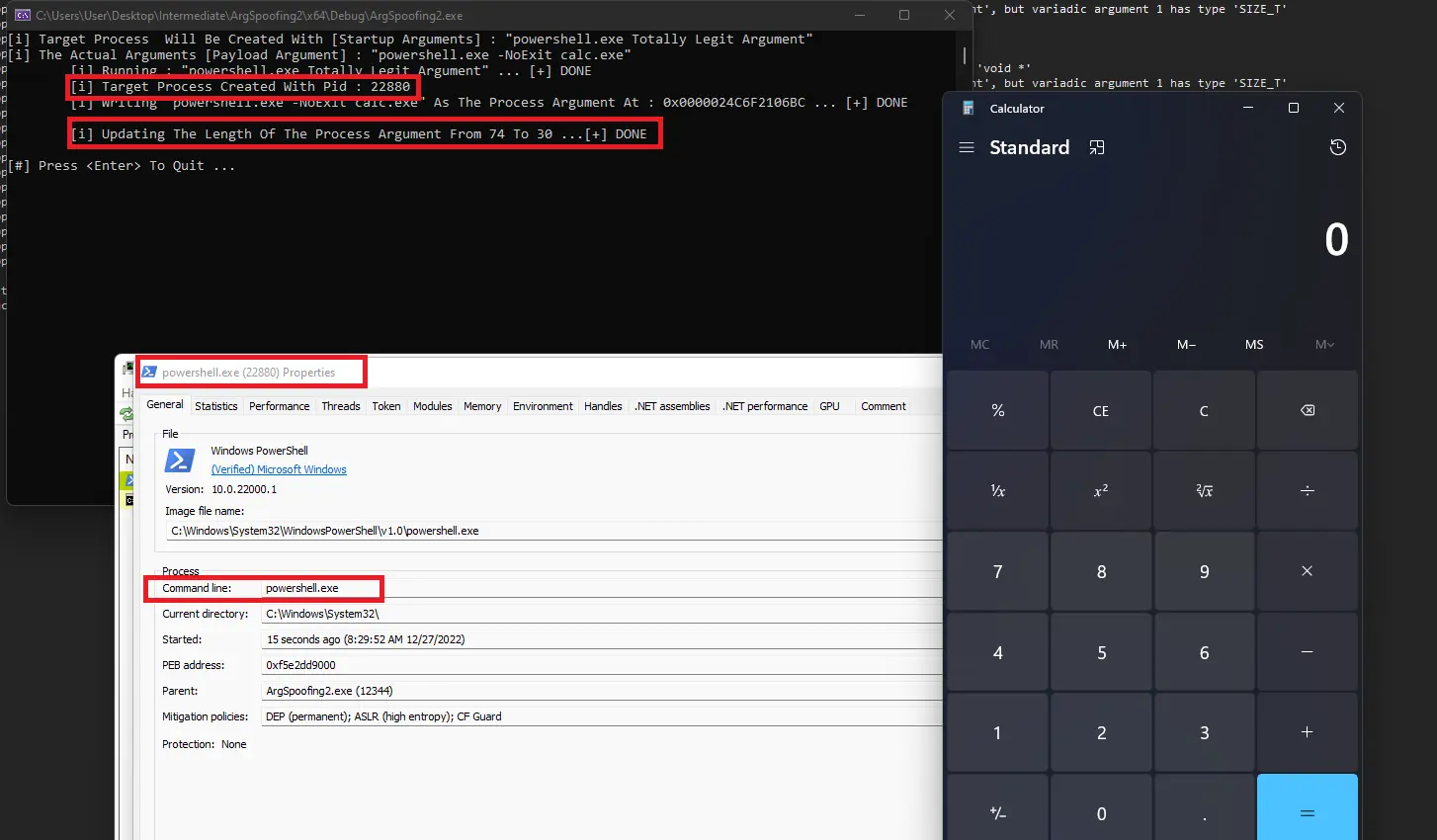Open the Environment tab
This screenshot has height=840, width=1437.
(x=543, y=406)
